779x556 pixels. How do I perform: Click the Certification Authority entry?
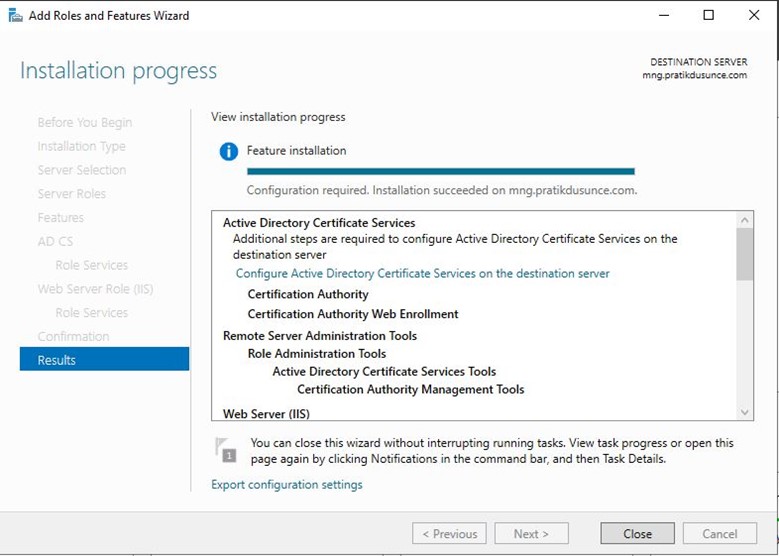308,294
